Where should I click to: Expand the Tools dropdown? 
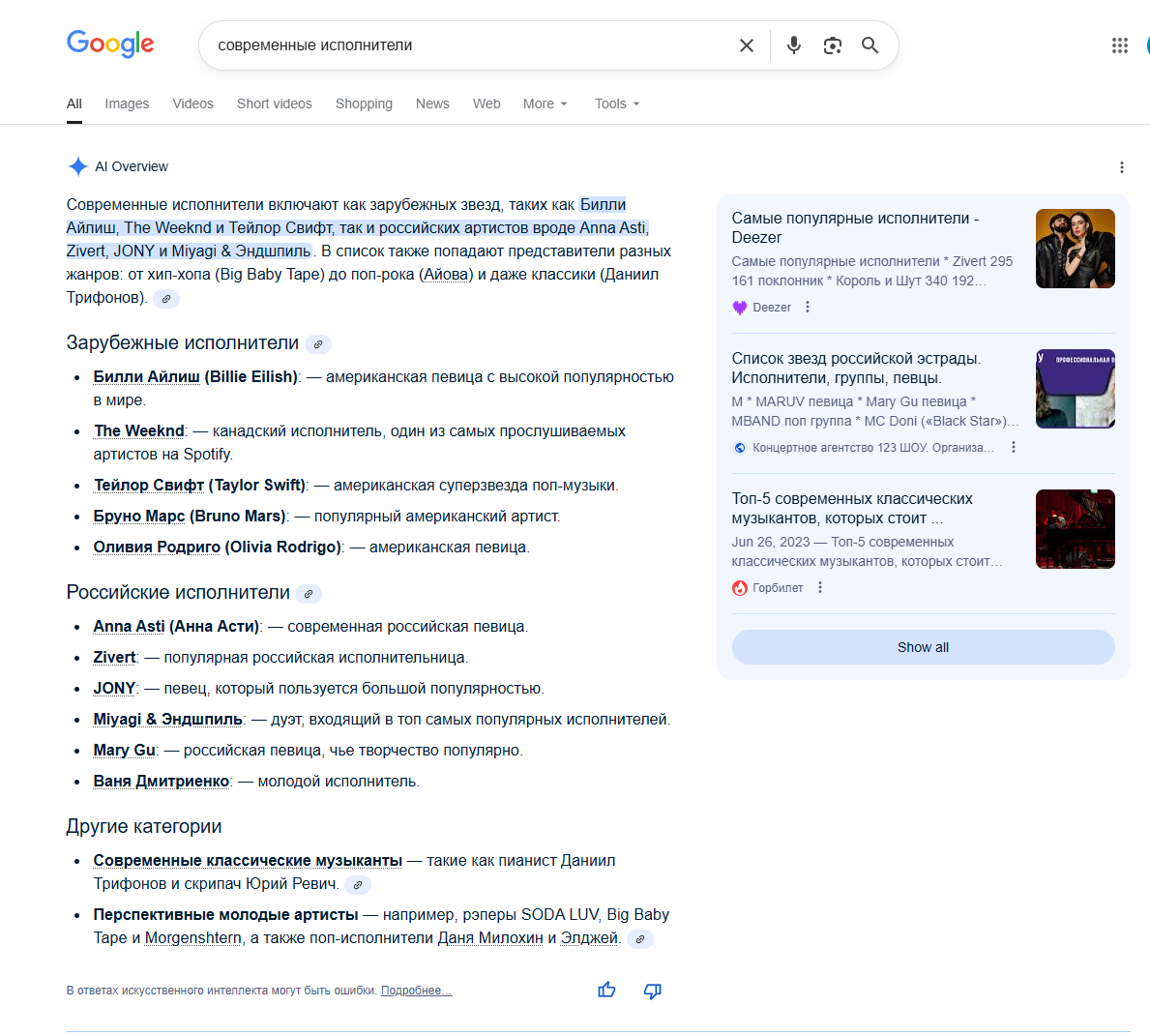point(617,104)
